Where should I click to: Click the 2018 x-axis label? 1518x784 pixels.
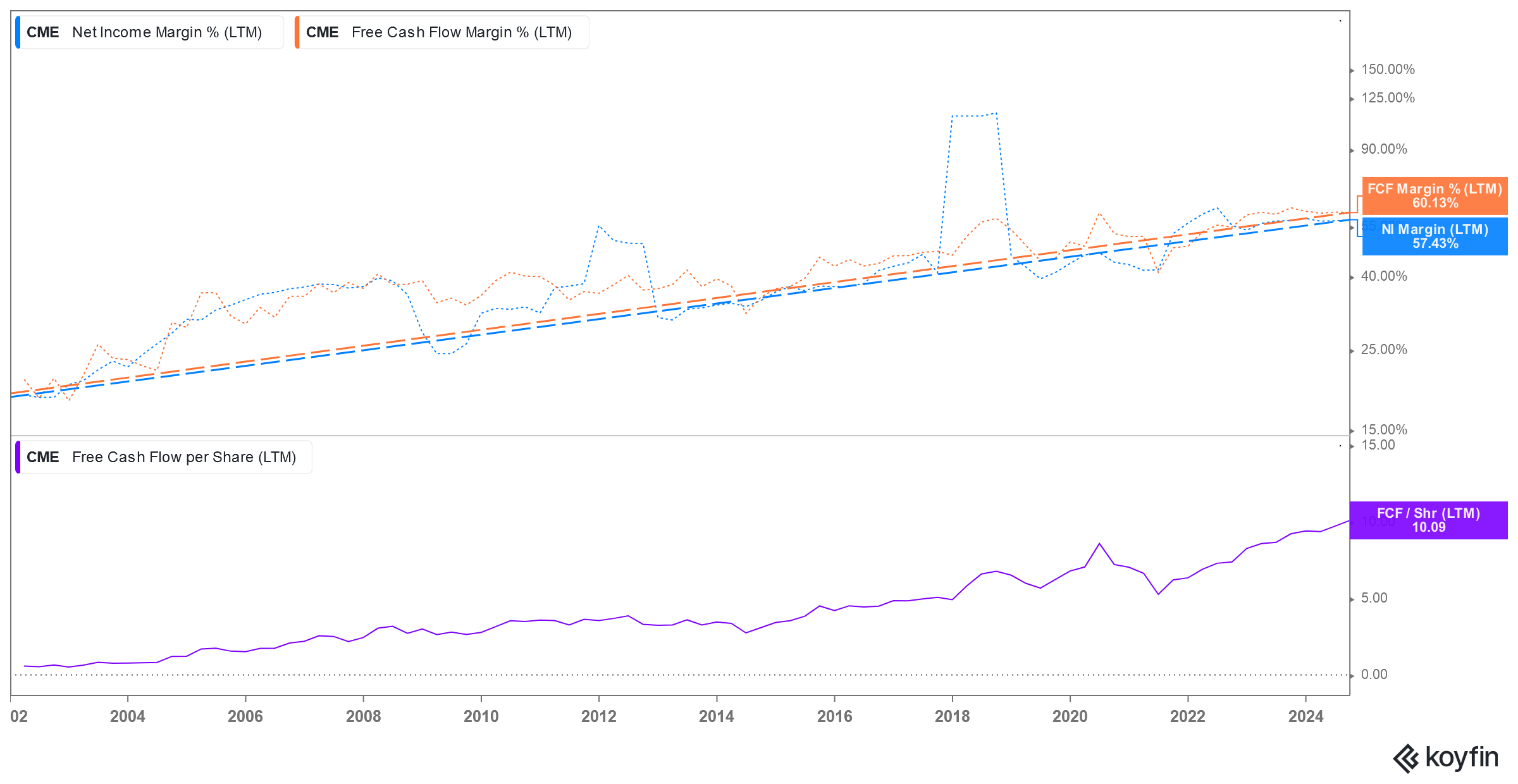953,716
